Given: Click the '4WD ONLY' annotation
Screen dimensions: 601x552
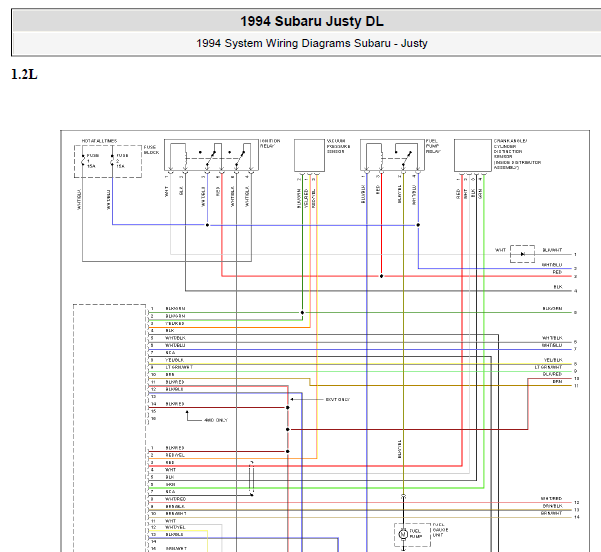Looking at the screenshot, I should pyautogui.click(x=216, y=420).
